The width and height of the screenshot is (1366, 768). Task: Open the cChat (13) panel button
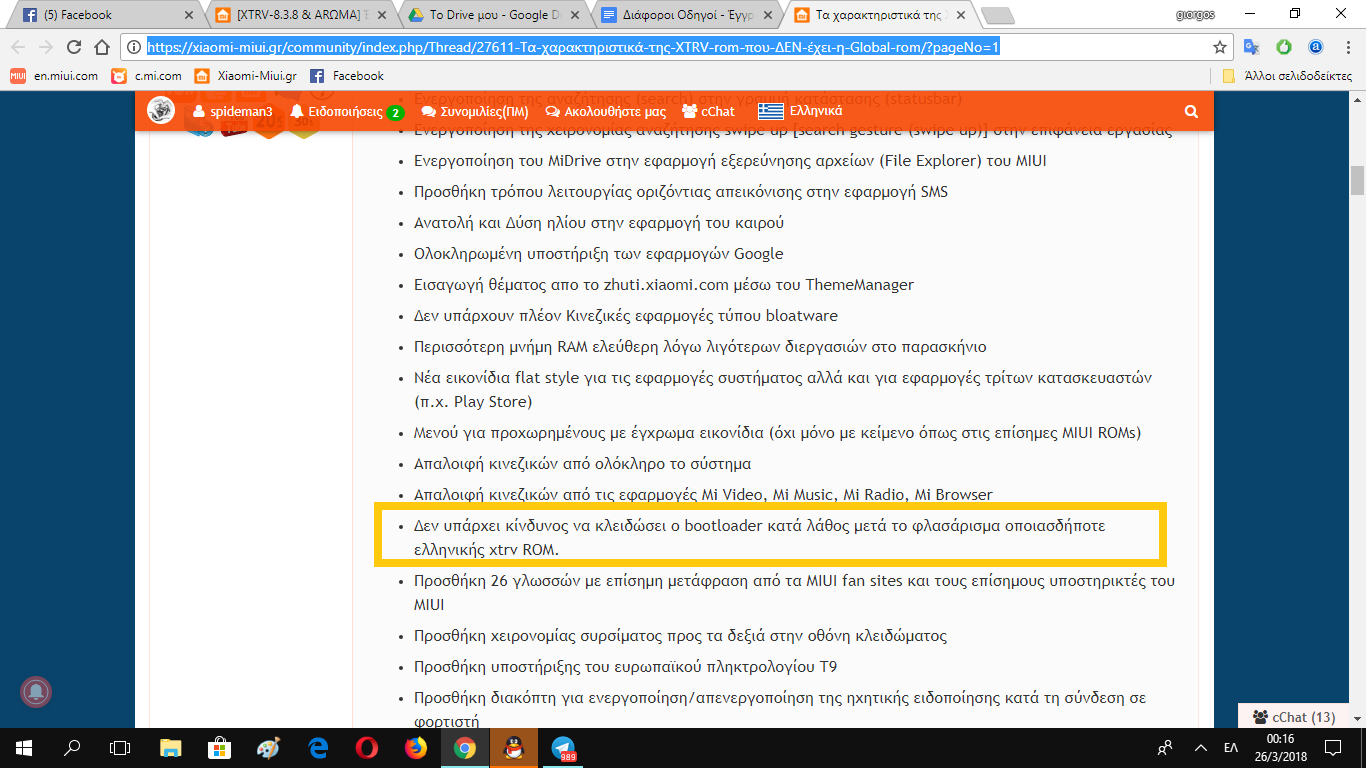click(1293, 717)
